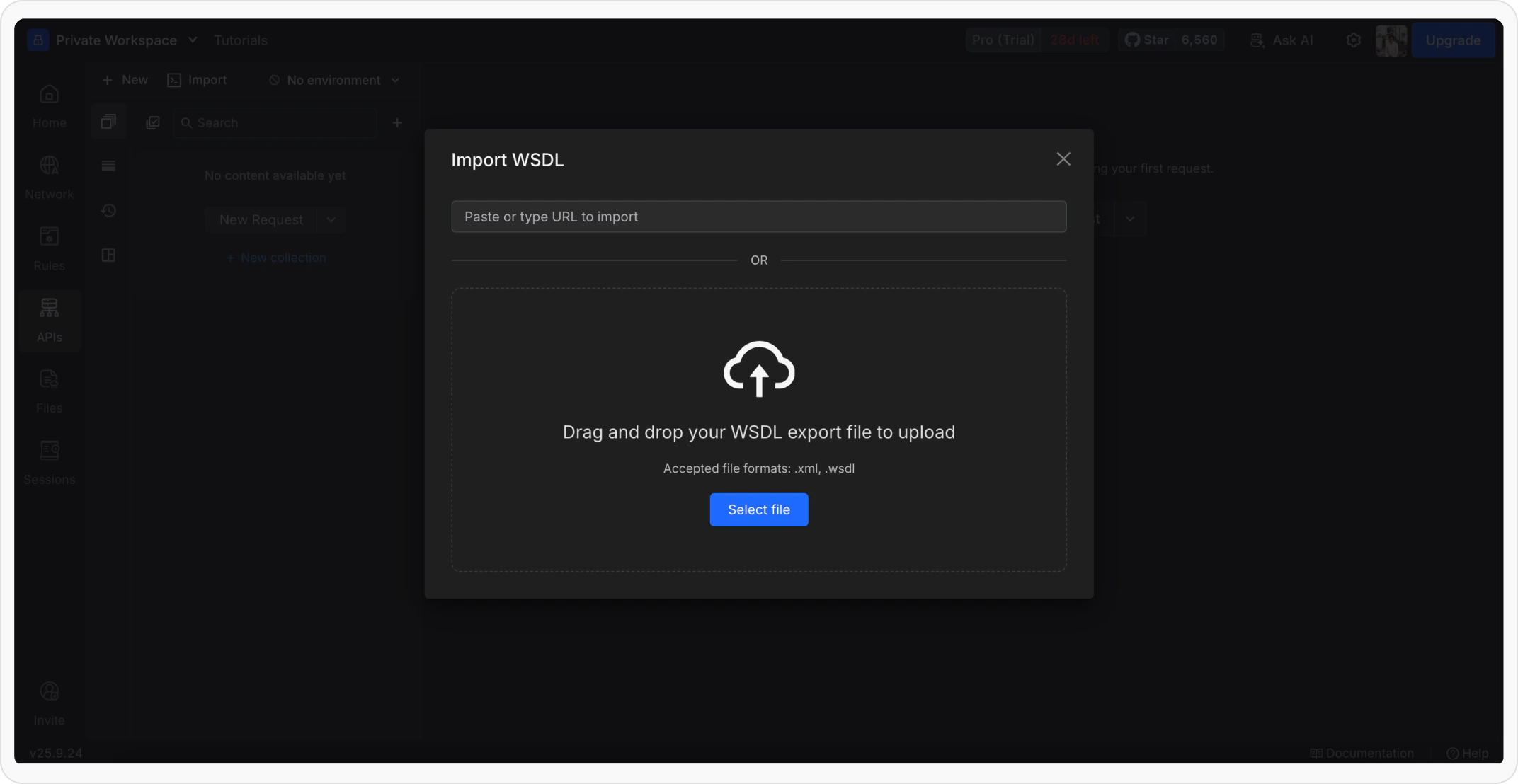This screenshot has width=1518, height=784.
Task: Click the Home sidebar icon
Action: click(x=49, y=106)
